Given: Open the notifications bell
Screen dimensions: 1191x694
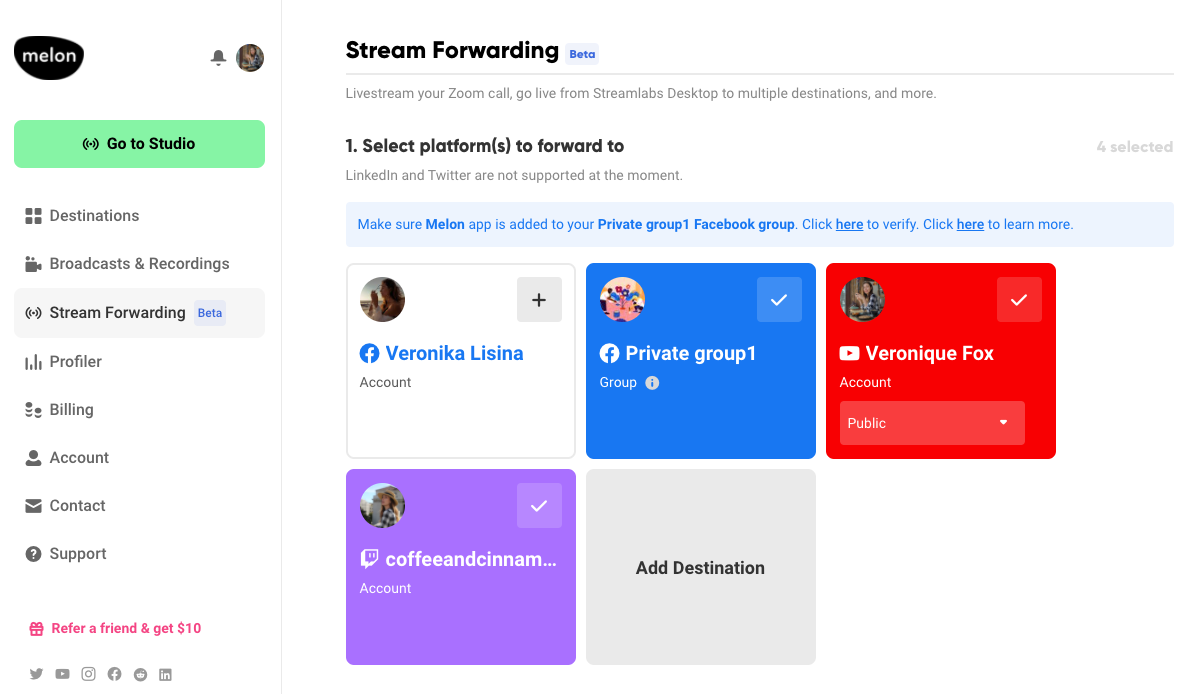Looking at the screenshot, I should click(x=218, y=58).
